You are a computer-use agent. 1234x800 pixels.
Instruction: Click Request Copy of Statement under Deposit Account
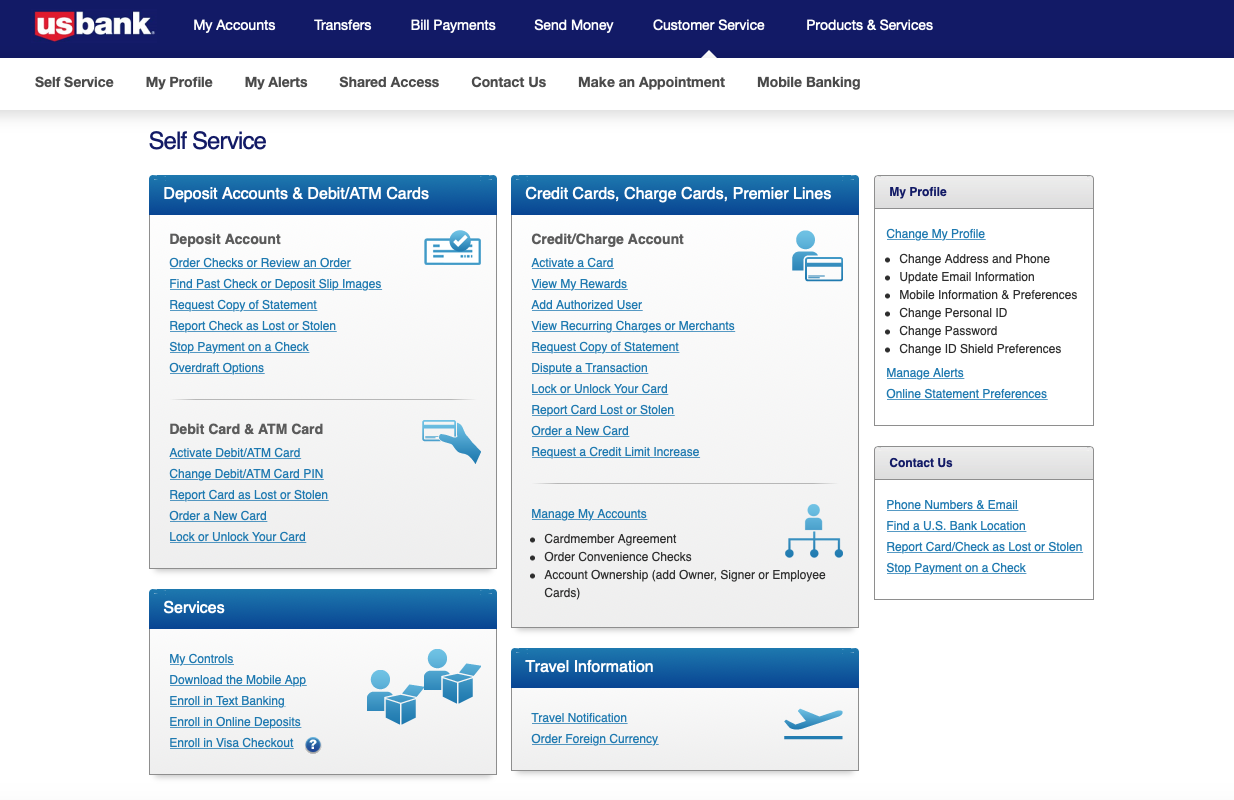click(x=243, y=305)
